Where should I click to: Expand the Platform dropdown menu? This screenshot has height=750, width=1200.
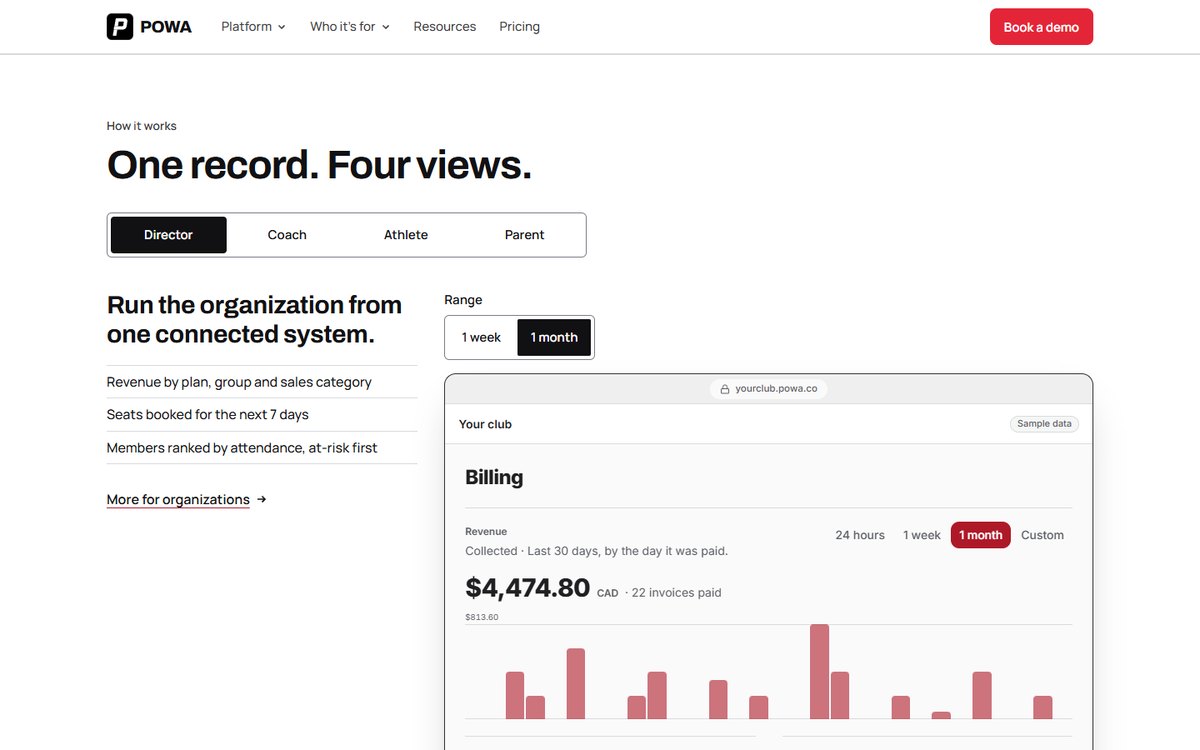253,27
